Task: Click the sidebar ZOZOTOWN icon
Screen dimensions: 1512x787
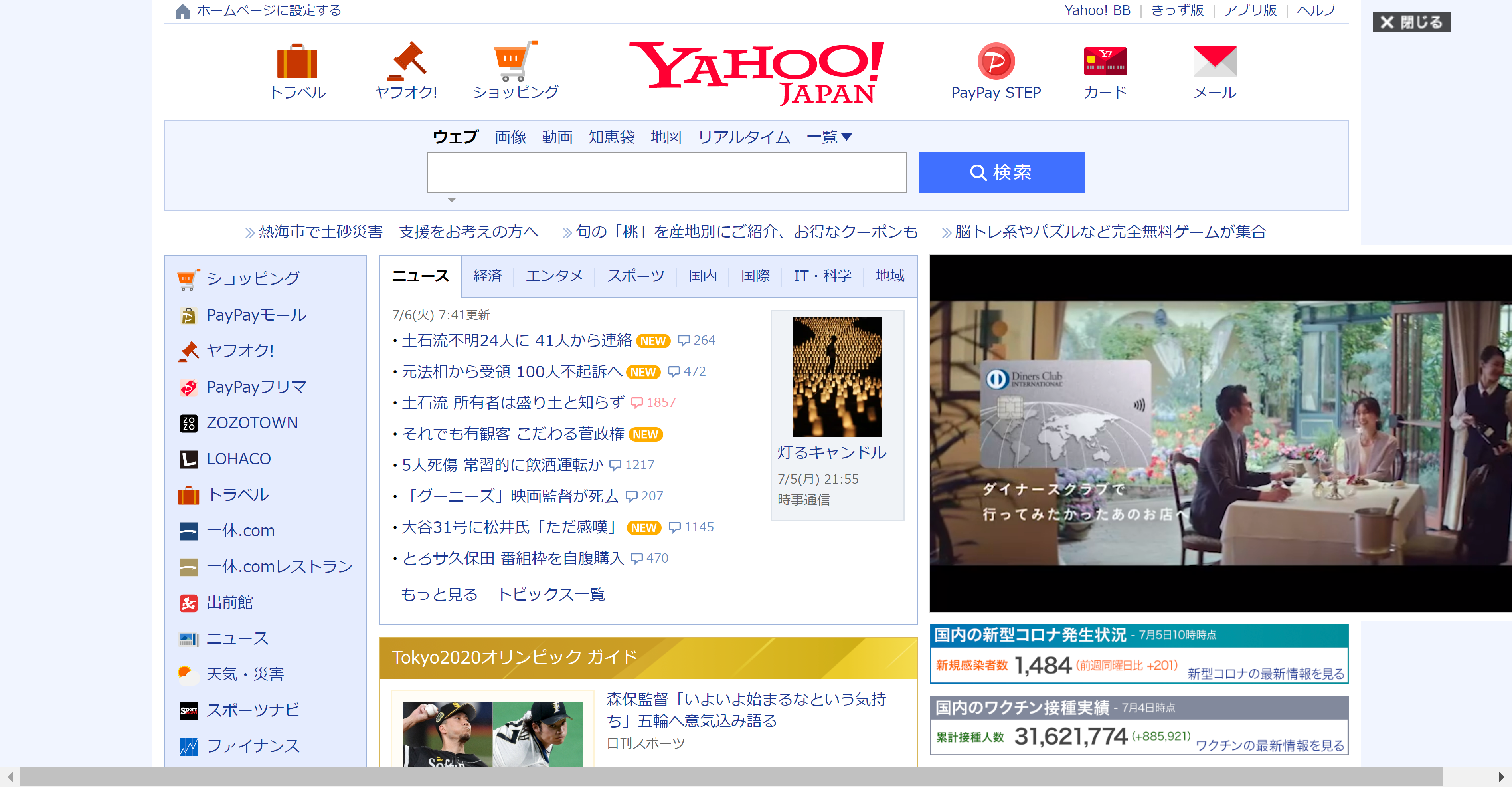Action: (x=188, y=423)
